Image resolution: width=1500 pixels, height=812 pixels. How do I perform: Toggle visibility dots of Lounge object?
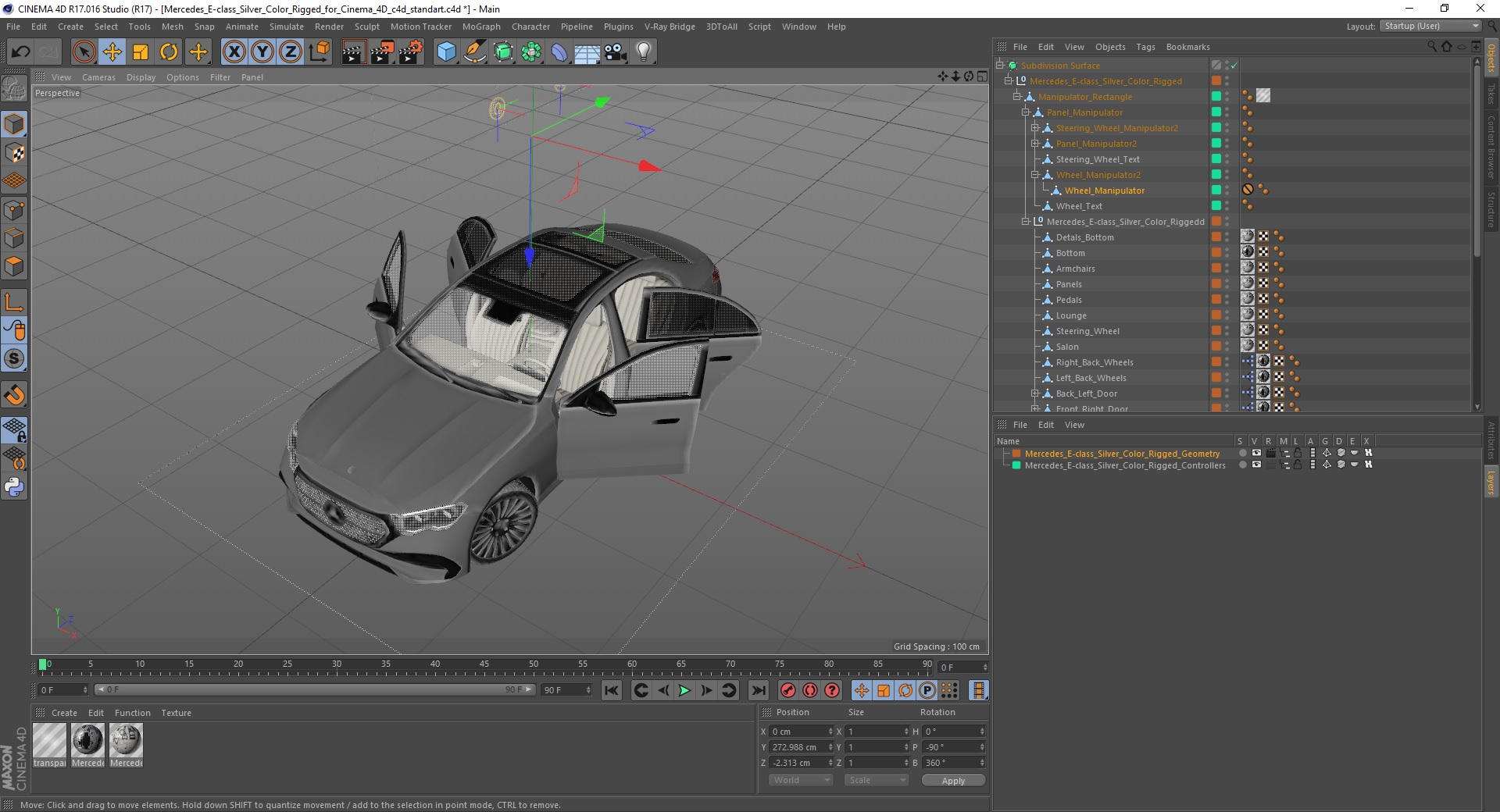coord(1227,315)
